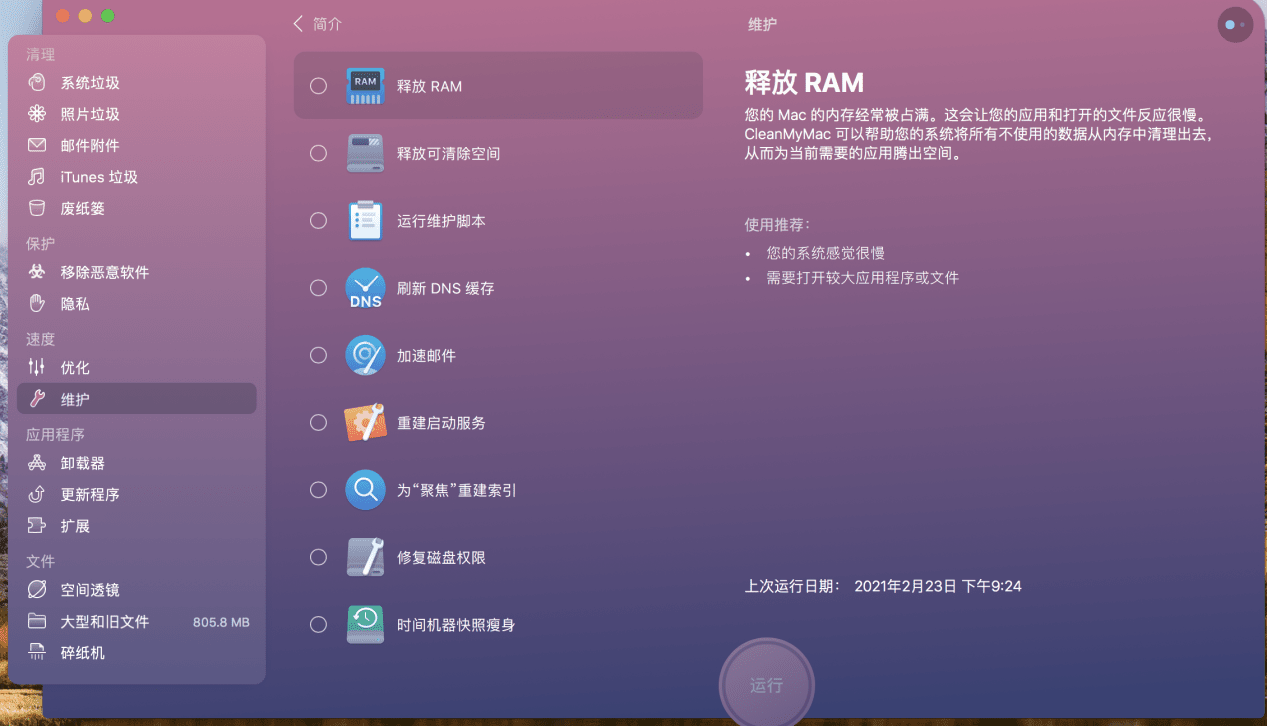The height and width of the screenshot is (726, 1267).
Task: Click the 维护 title at window top
Action: [762, 23]
